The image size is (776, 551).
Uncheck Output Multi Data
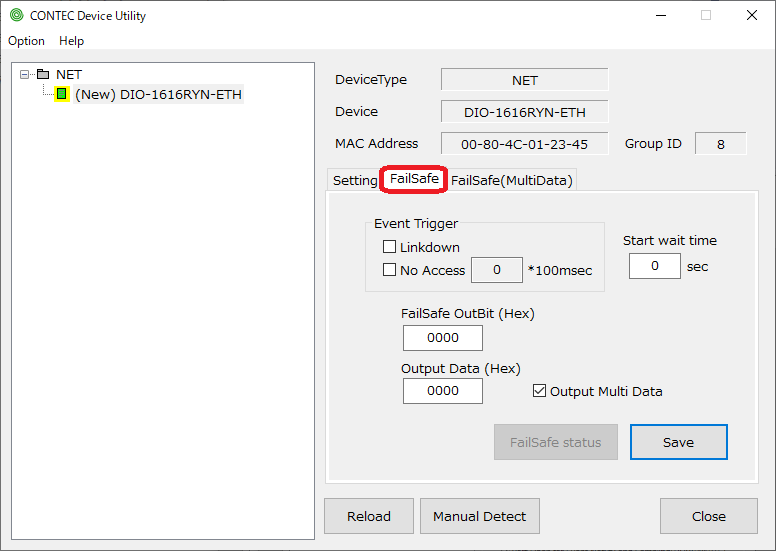coord(540,391)
